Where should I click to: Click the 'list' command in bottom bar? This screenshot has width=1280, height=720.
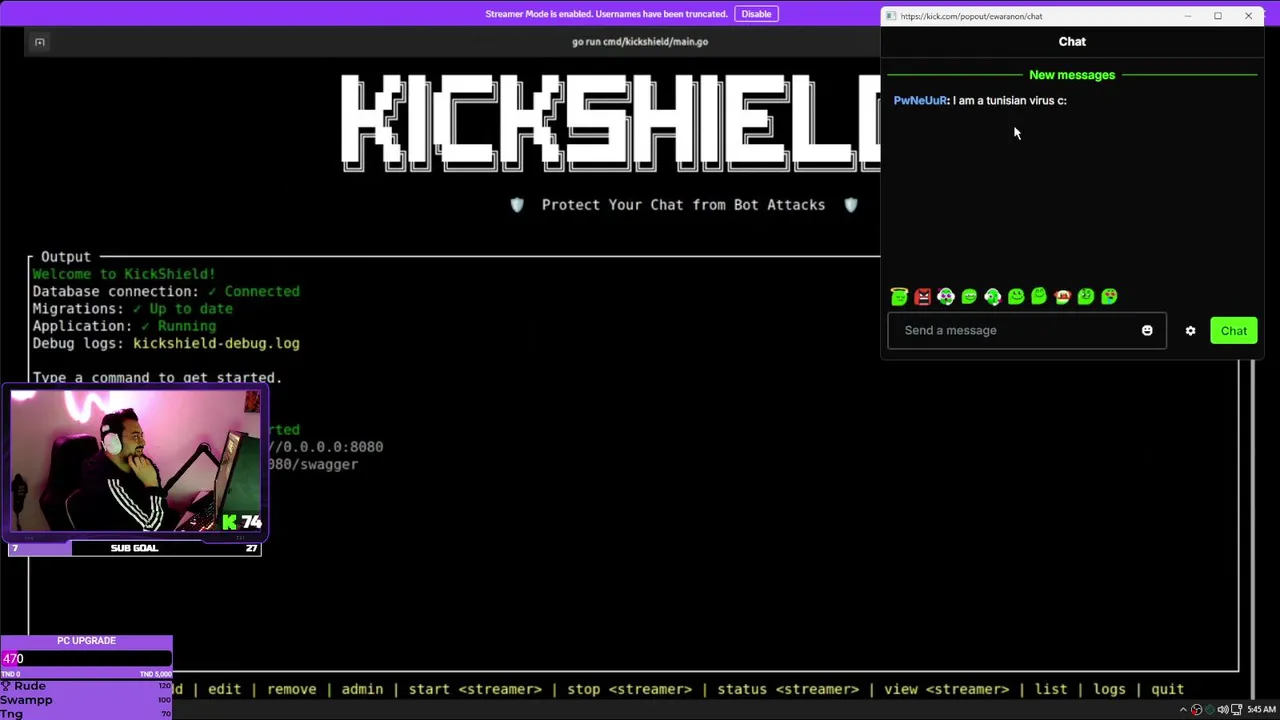coord(1050,689)
